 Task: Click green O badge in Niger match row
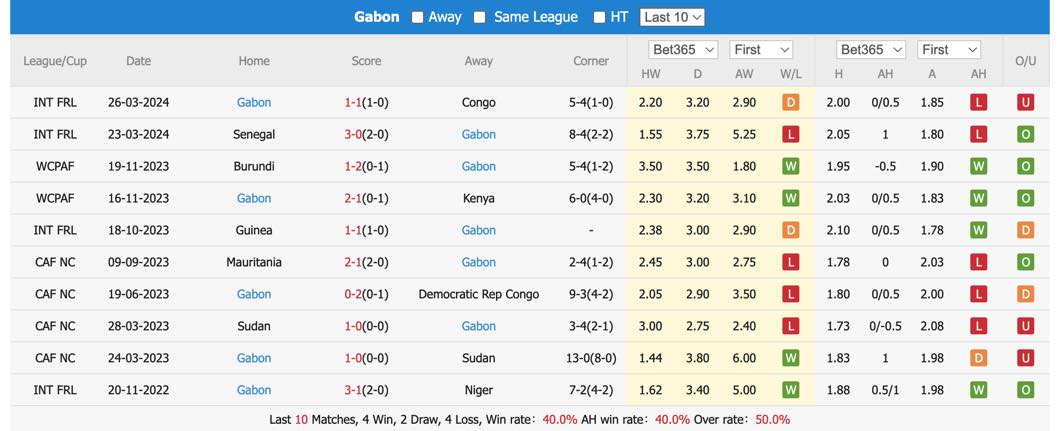[x=1025, y=390]
